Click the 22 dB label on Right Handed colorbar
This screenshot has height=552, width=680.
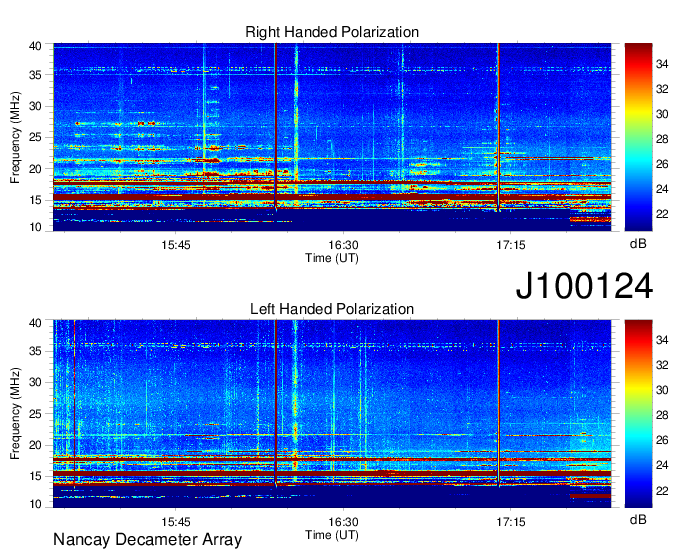tap(662, 214)
